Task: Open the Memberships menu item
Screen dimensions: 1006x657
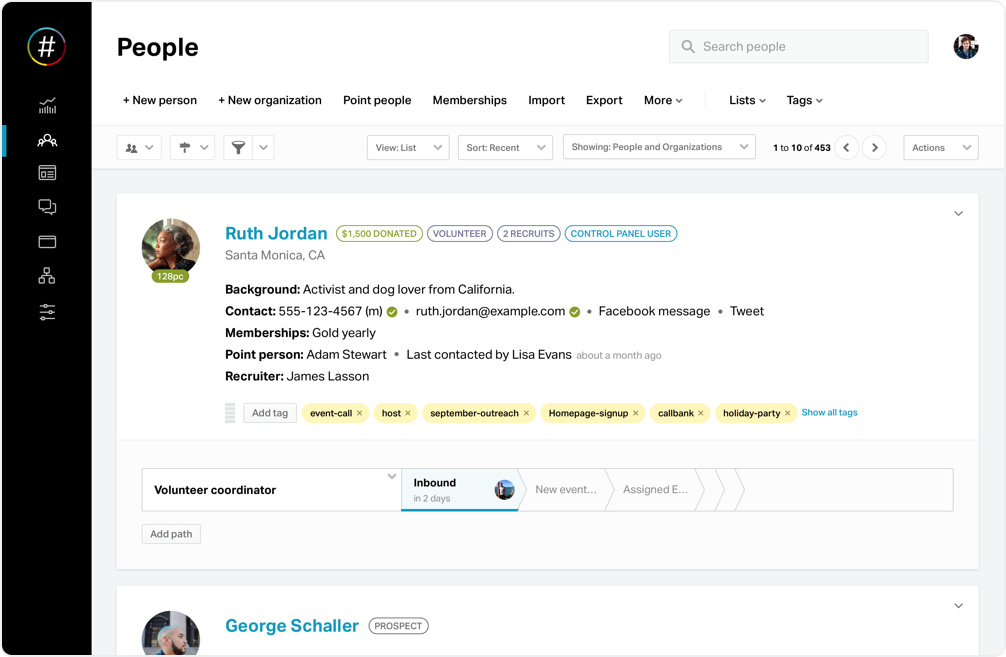Action: coord(469,100)
